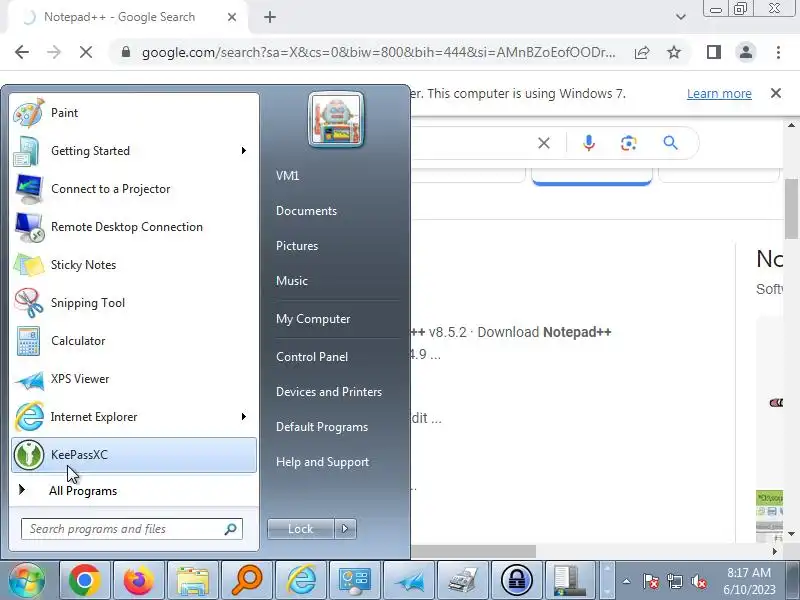Launch Getting Started from Start menu
The height and width of the screenshot is (600, 800).
(134, 151)
